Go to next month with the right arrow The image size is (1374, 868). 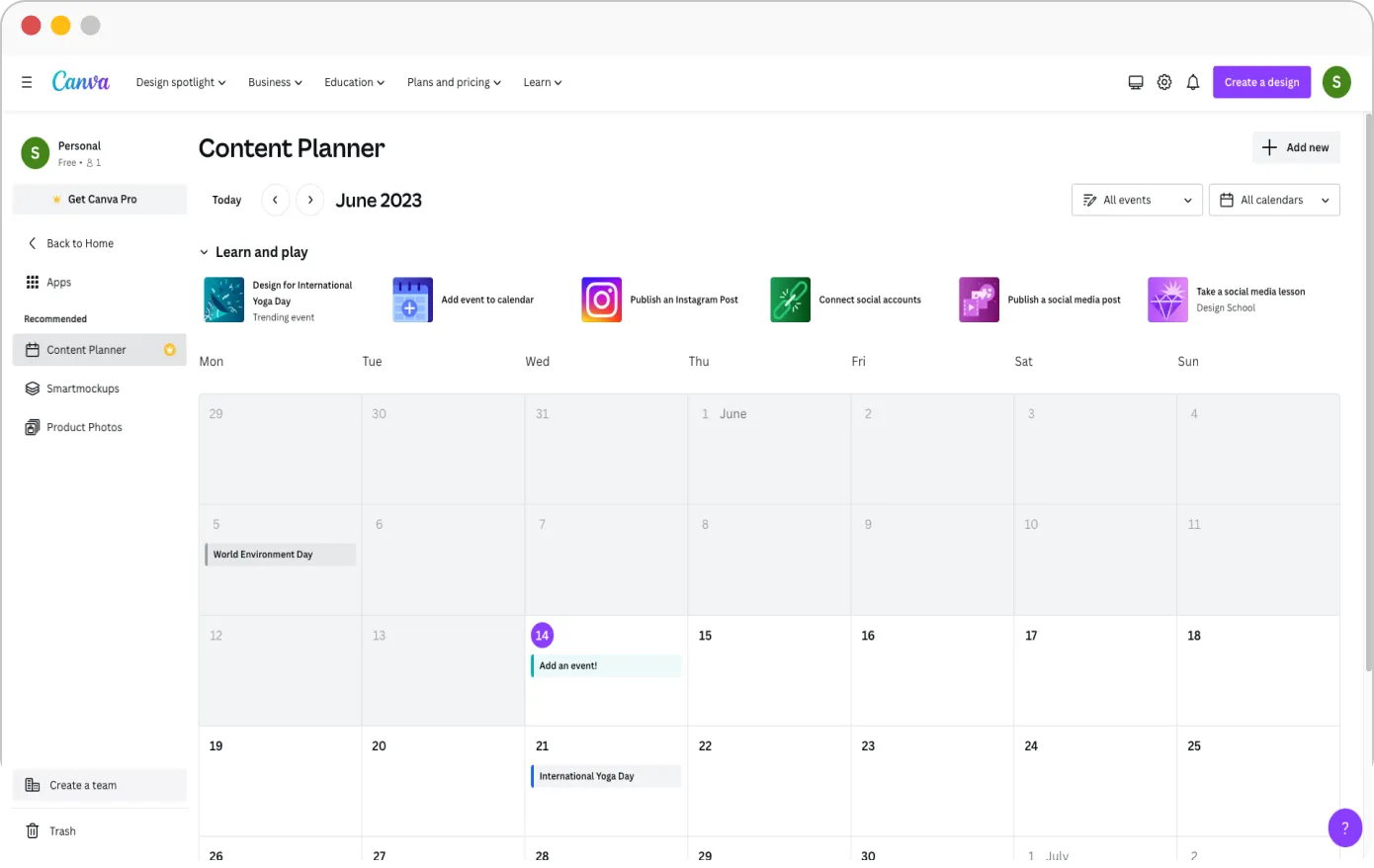click(x=309, y=199)
